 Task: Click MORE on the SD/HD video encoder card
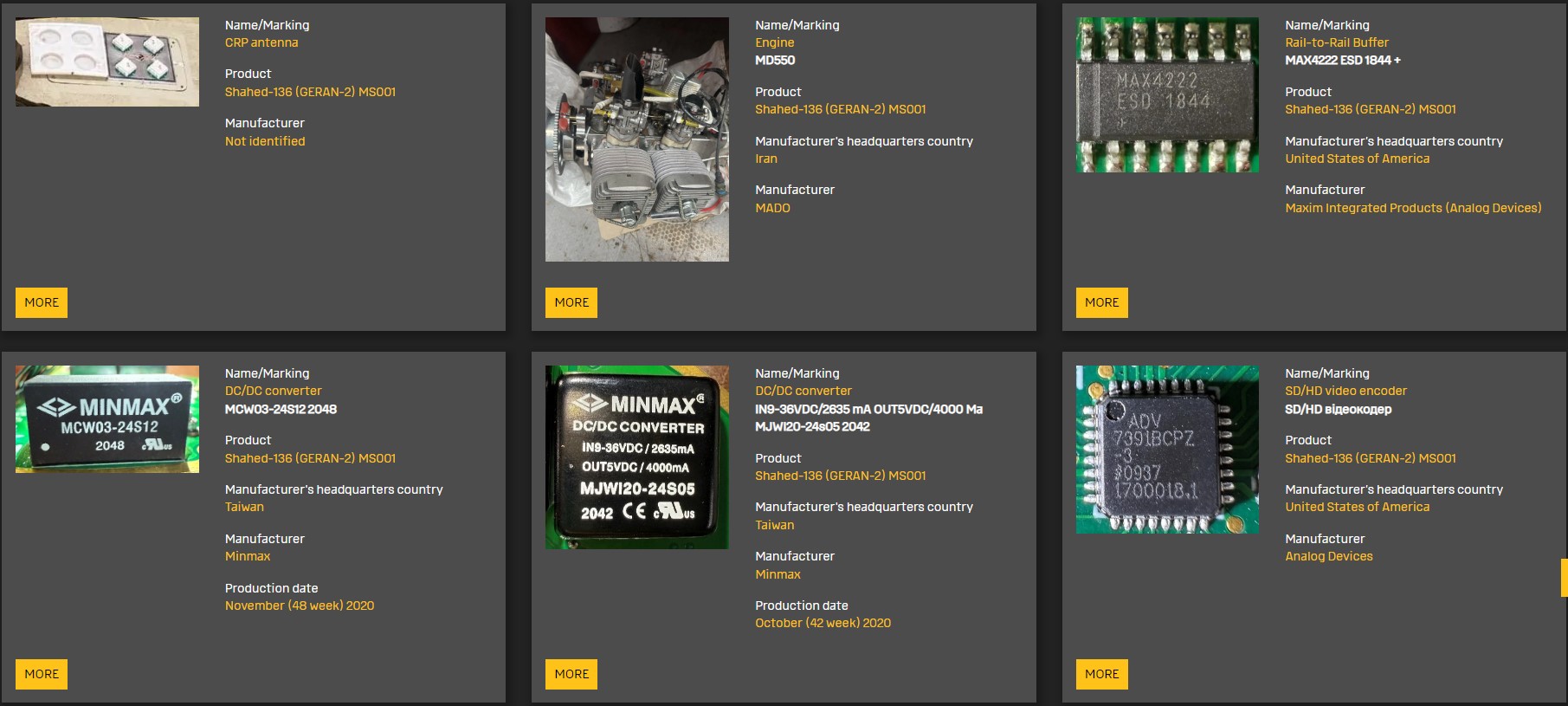point(1101,674)
